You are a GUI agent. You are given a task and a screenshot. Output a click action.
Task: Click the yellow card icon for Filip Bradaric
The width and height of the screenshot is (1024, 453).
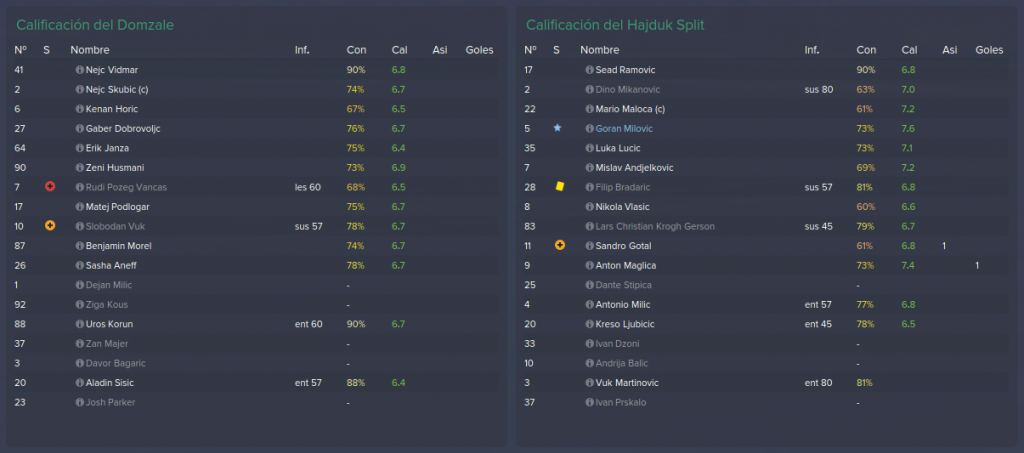pos(559,187)
